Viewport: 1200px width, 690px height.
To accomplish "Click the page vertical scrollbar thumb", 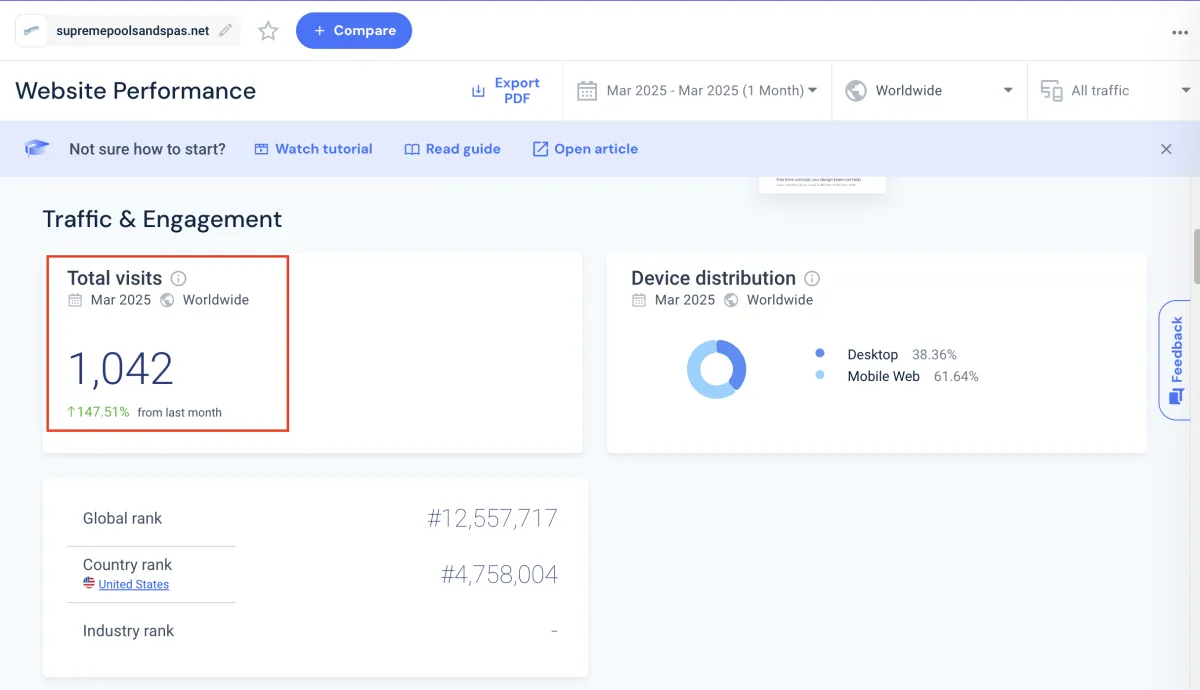I will click(1196, 256).
